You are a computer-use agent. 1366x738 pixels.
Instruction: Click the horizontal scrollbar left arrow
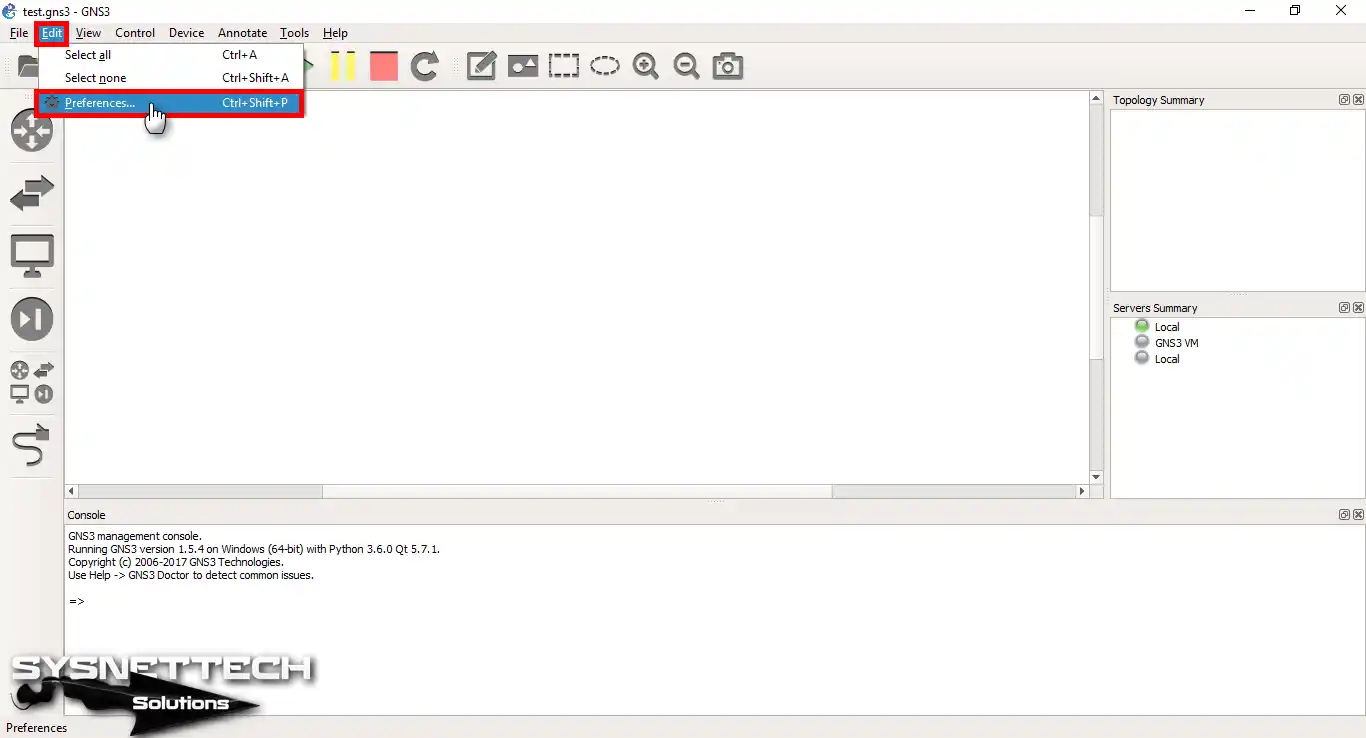pos(71,492)
